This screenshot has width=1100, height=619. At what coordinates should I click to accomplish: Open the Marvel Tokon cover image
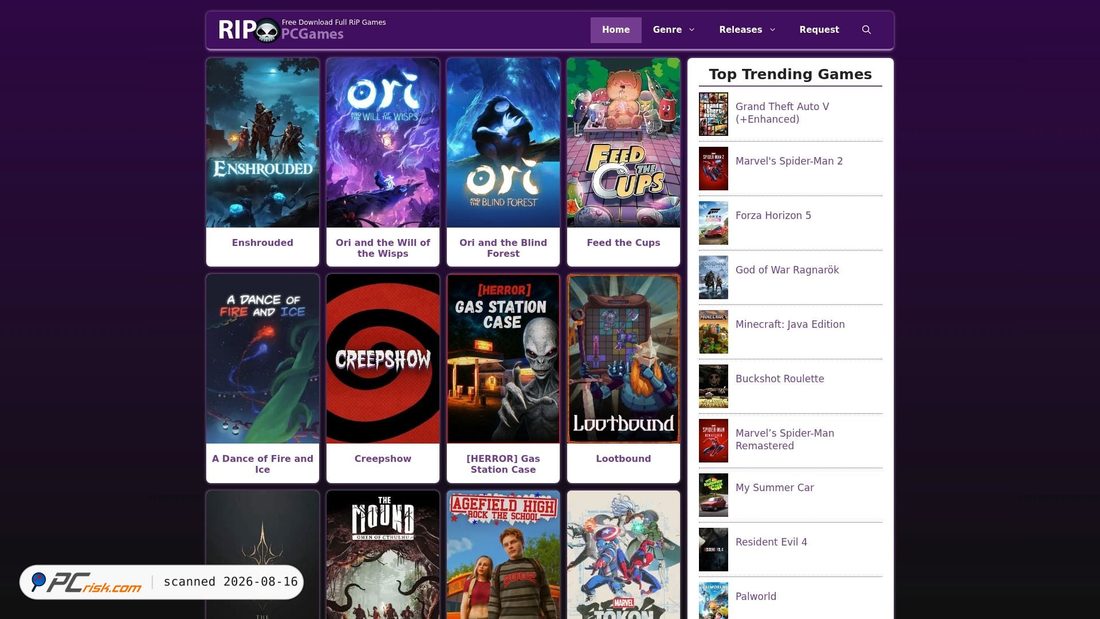624,554
